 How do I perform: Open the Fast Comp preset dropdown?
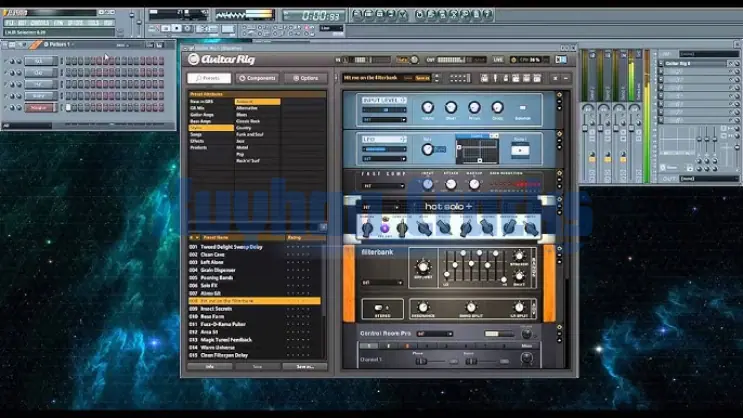(x=383, y=185)
